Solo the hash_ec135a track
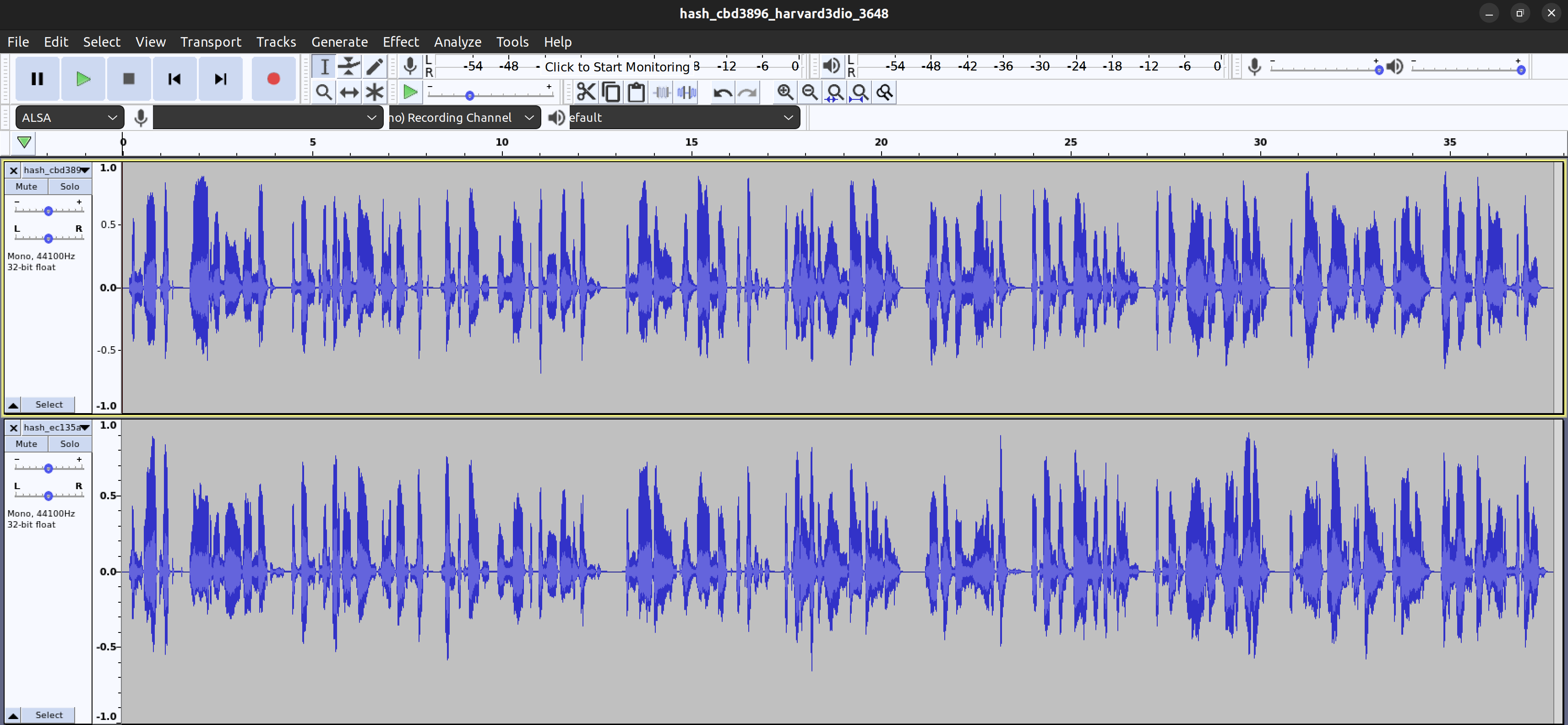 click(70, 444)
